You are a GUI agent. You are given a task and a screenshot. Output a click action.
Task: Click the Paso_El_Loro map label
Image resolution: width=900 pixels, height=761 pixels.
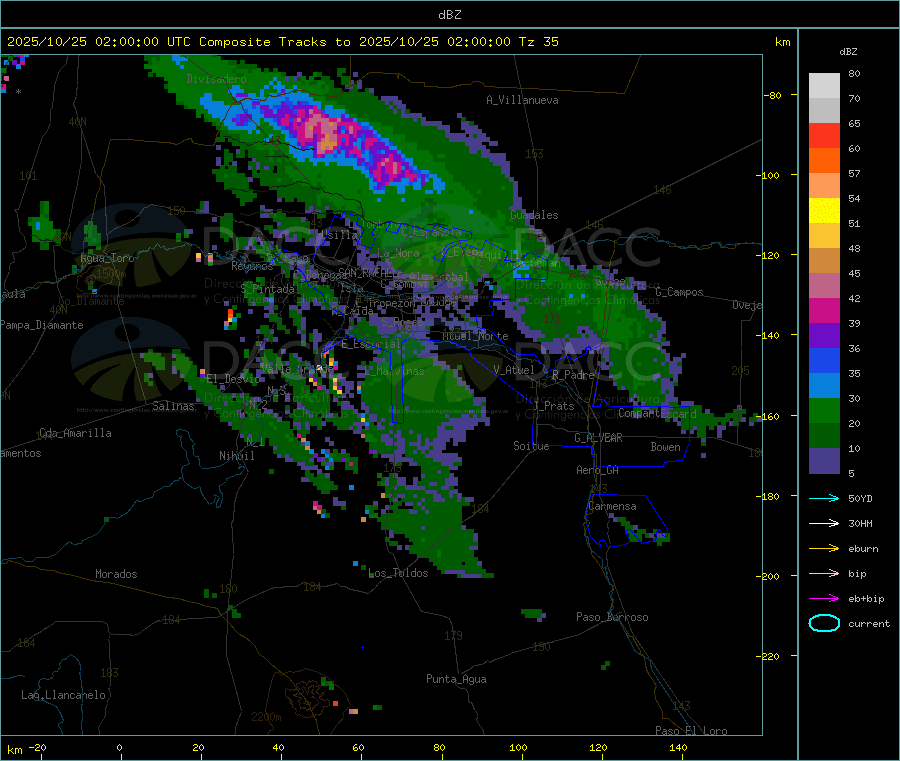pos(691,731)
